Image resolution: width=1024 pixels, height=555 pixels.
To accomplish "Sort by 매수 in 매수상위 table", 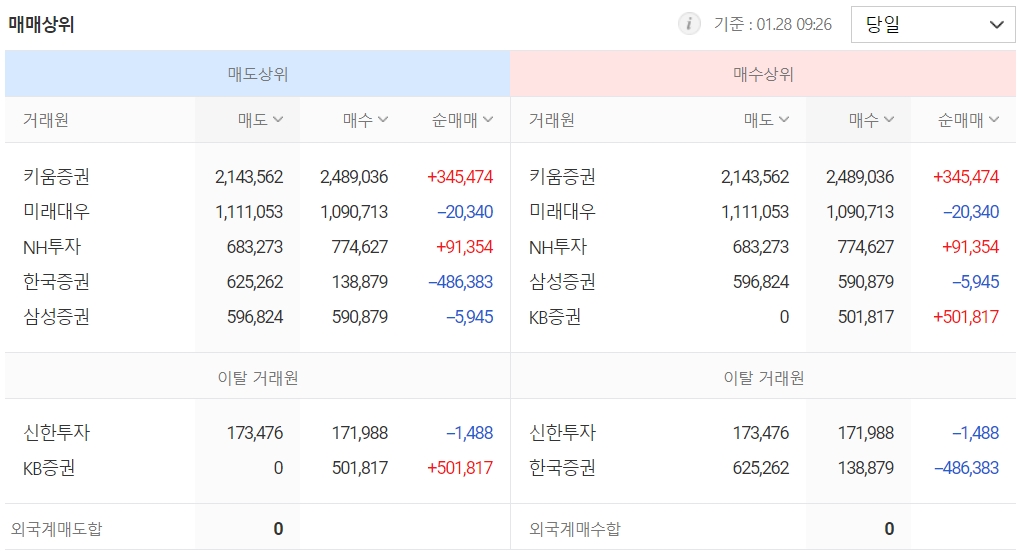I will point(871,119).
